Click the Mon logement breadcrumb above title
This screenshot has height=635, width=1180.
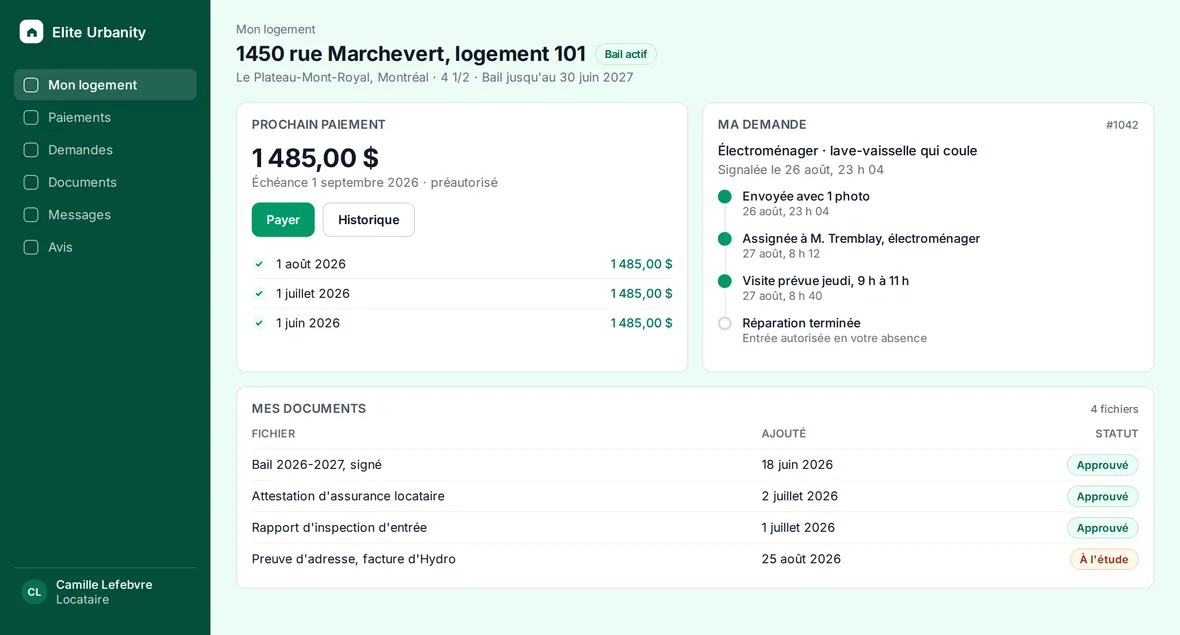(x=275, y=29)
